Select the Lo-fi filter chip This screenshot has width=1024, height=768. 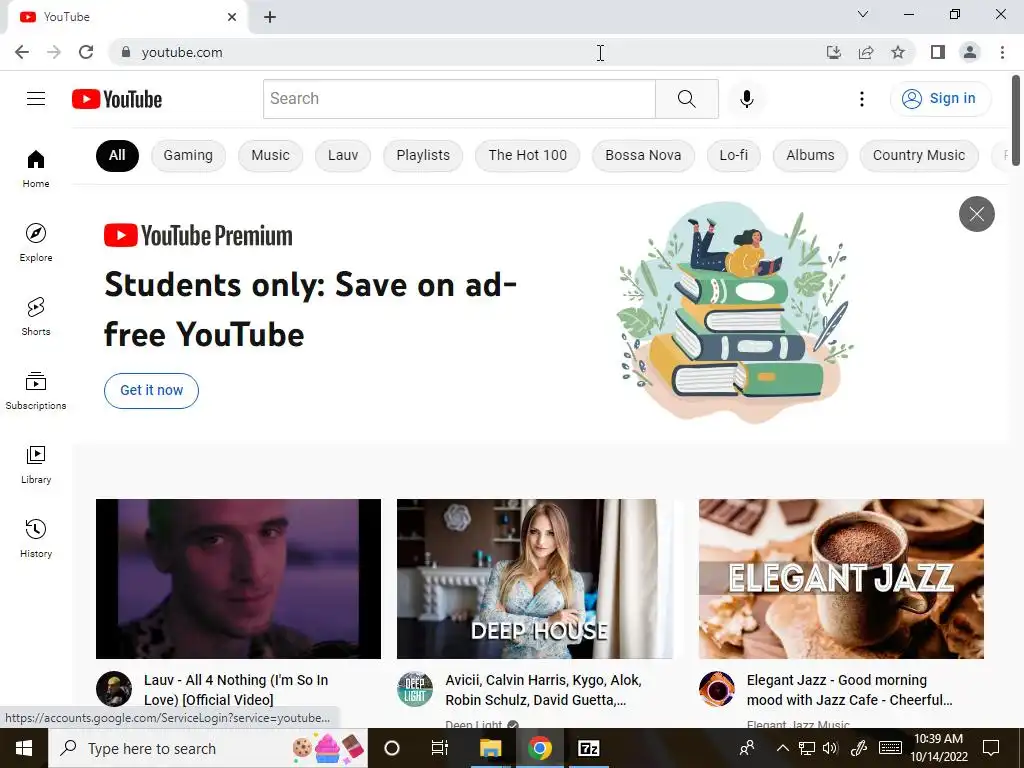pos(734,155)
